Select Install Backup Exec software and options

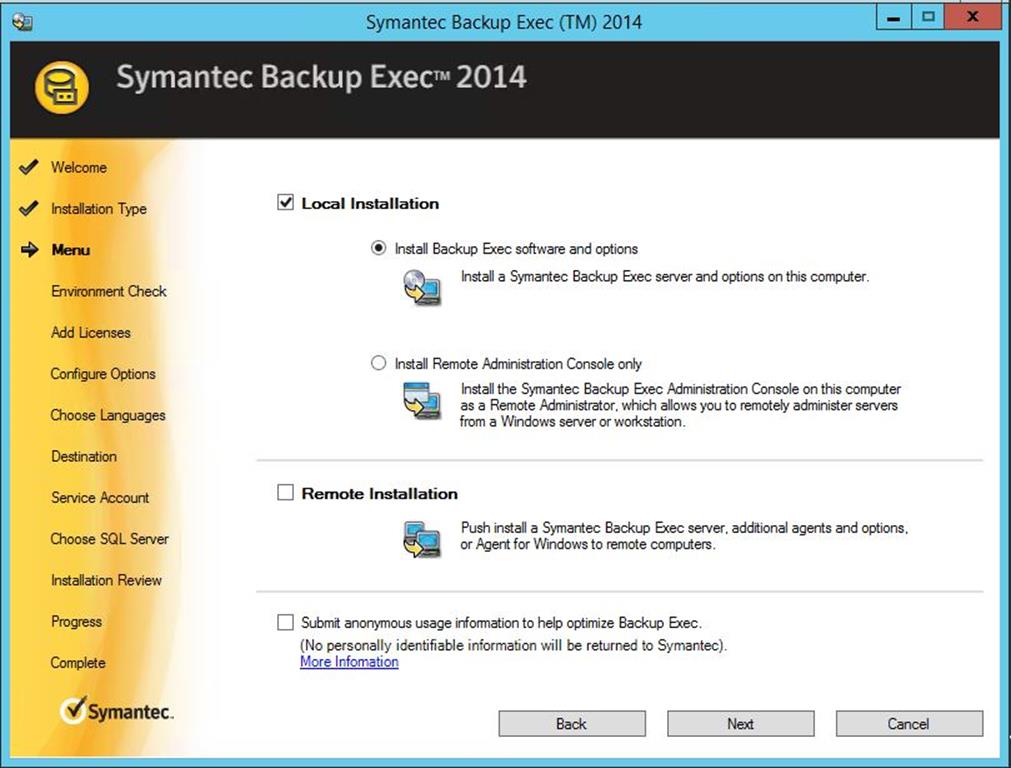pyautogui.click(x=378, y=248)
